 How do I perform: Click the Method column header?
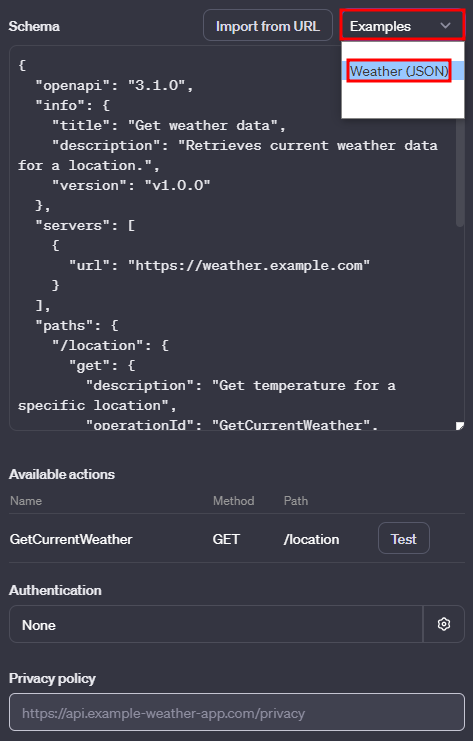233,501
